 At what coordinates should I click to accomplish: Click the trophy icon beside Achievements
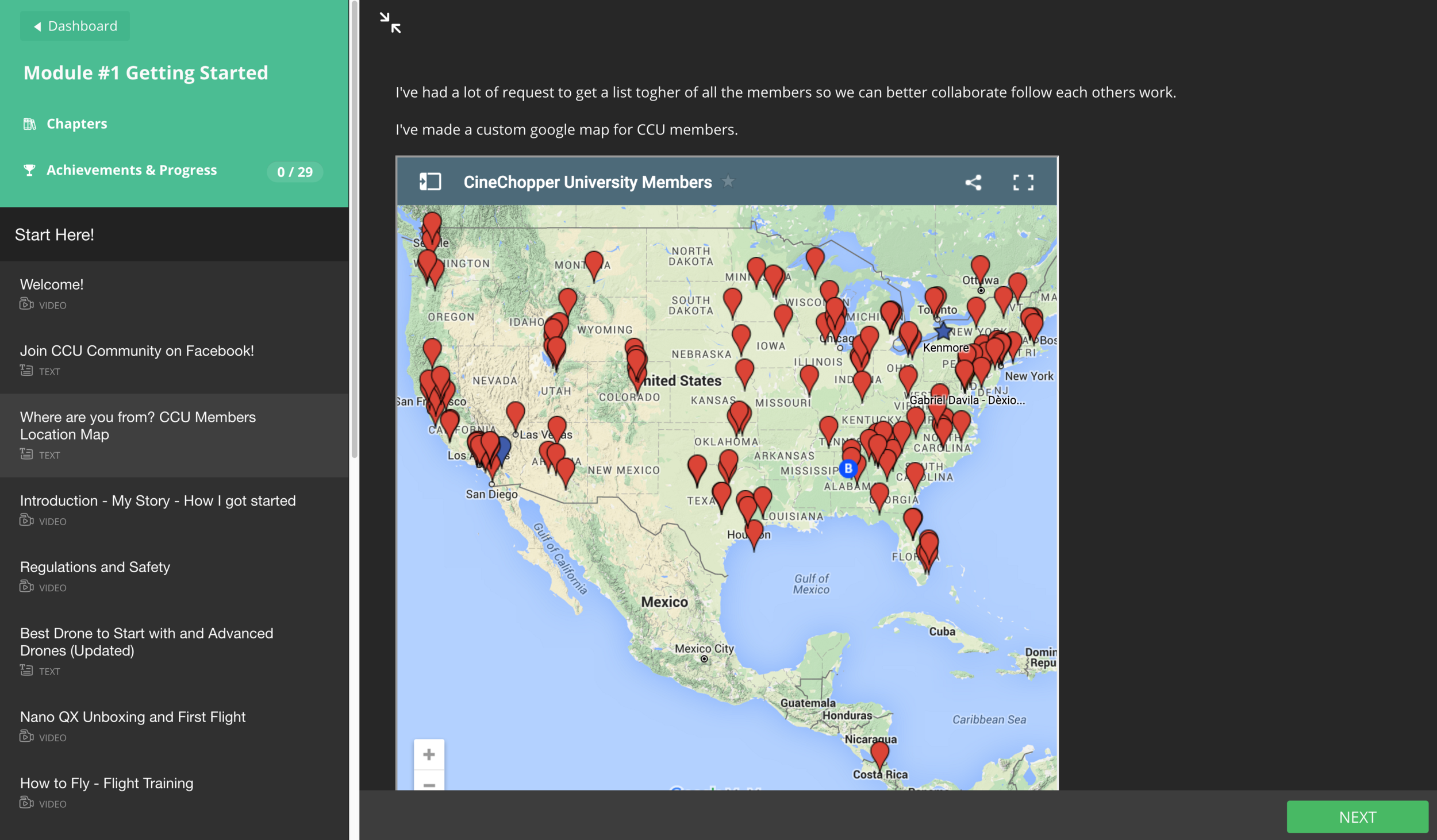pyautogui.click(x=29, y=170)
